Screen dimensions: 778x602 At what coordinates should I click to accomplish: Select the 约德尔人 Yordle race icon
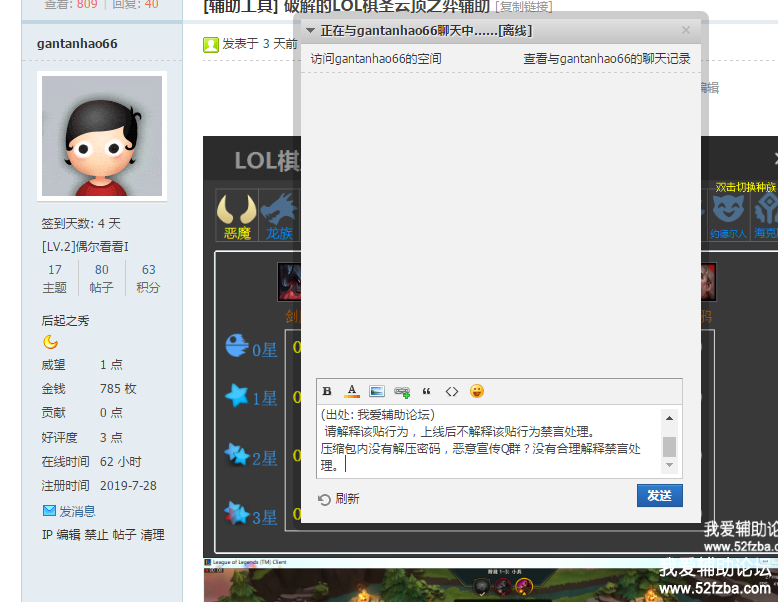pyautogui.click(x=728, y=216)
